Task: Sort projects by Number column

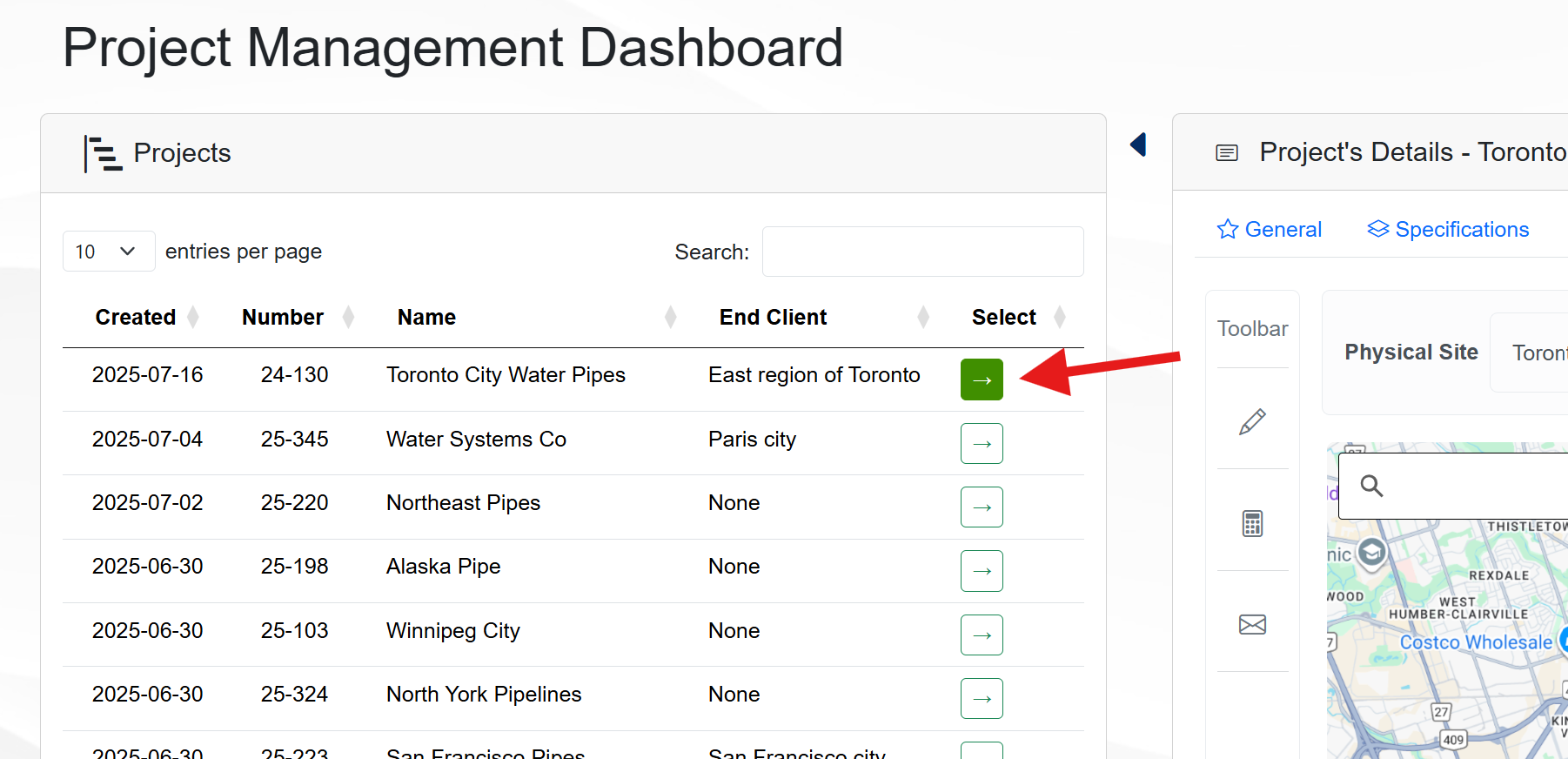Action: 283,318
